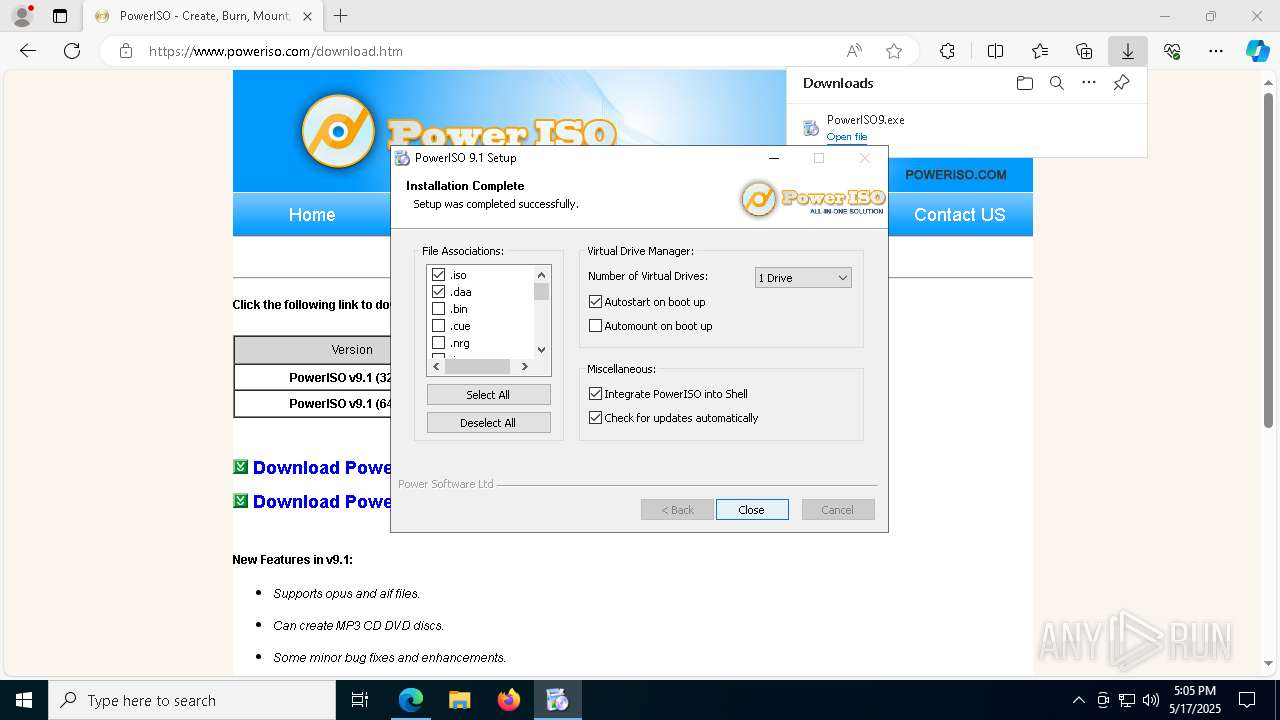The width and height of the screenshot is (1280, 720).
Task: Open File Explorer from taskbar
Action: (x=460, y=700)
